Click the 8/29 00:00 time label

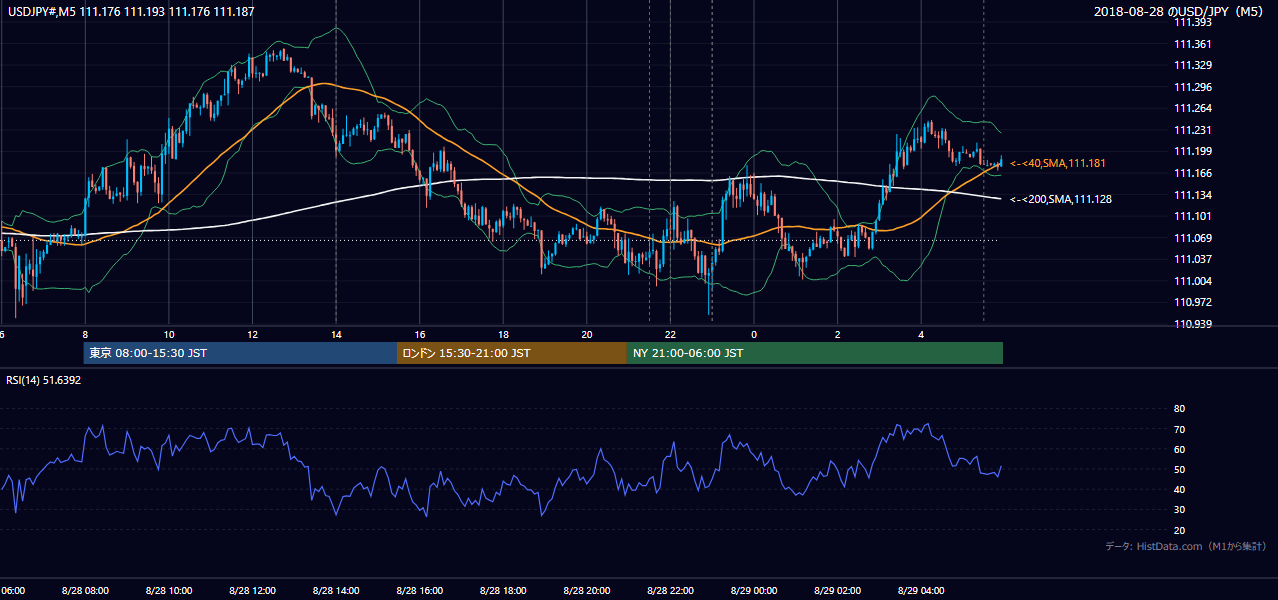[754, 591]
